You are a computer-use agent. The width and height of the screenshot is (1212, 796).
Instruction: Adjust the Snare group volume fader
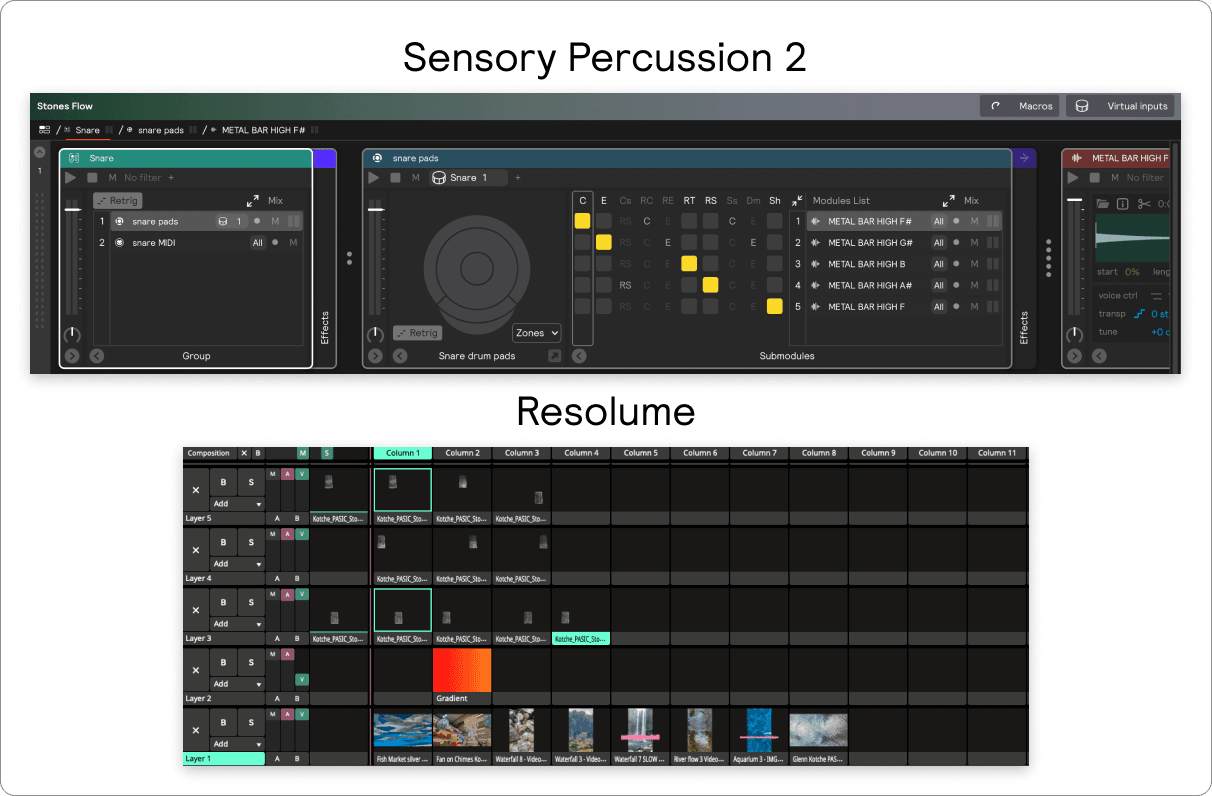73,209
